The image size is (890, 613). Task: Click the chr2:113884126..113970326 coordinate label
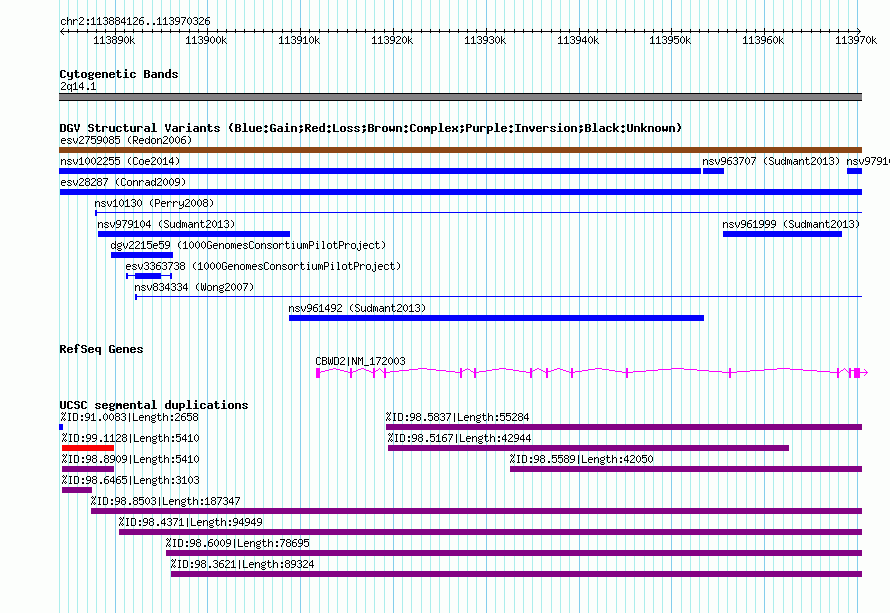pos(135,21)
